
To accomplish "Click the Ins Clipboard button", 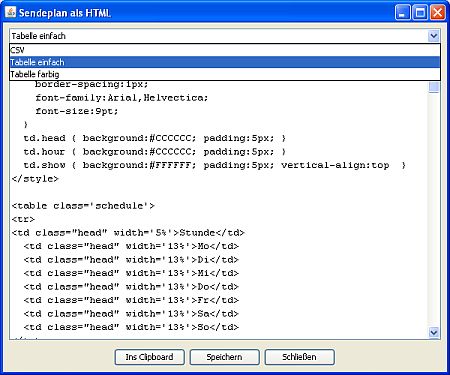I will (x=149, y=357).
